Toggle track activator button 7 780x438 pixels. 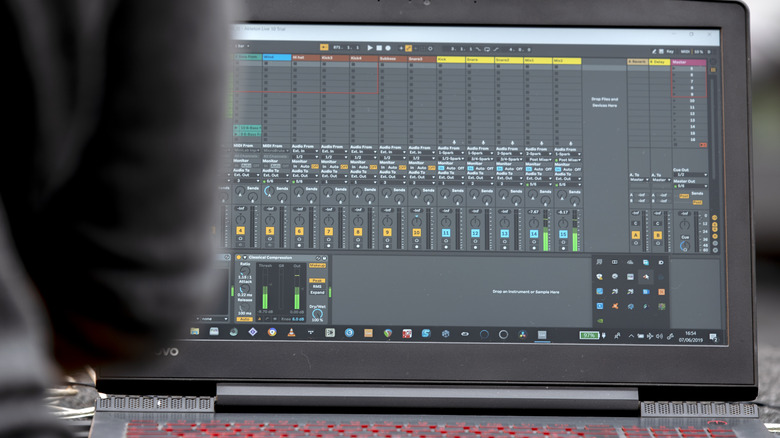328,231
